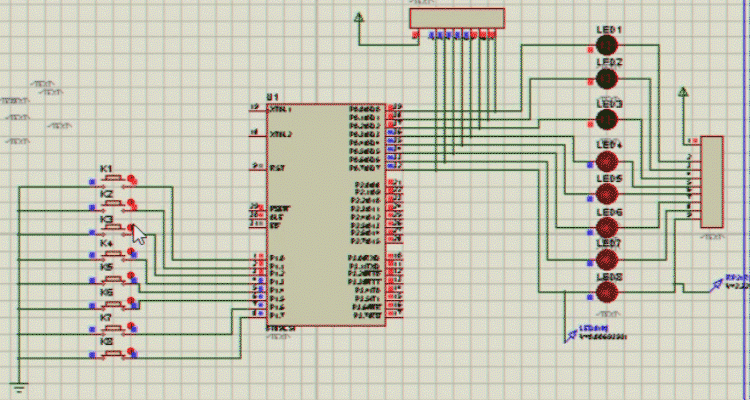Click the ground symbol at bottom left
Screen dimensions: 750x400
coord(20,387)
